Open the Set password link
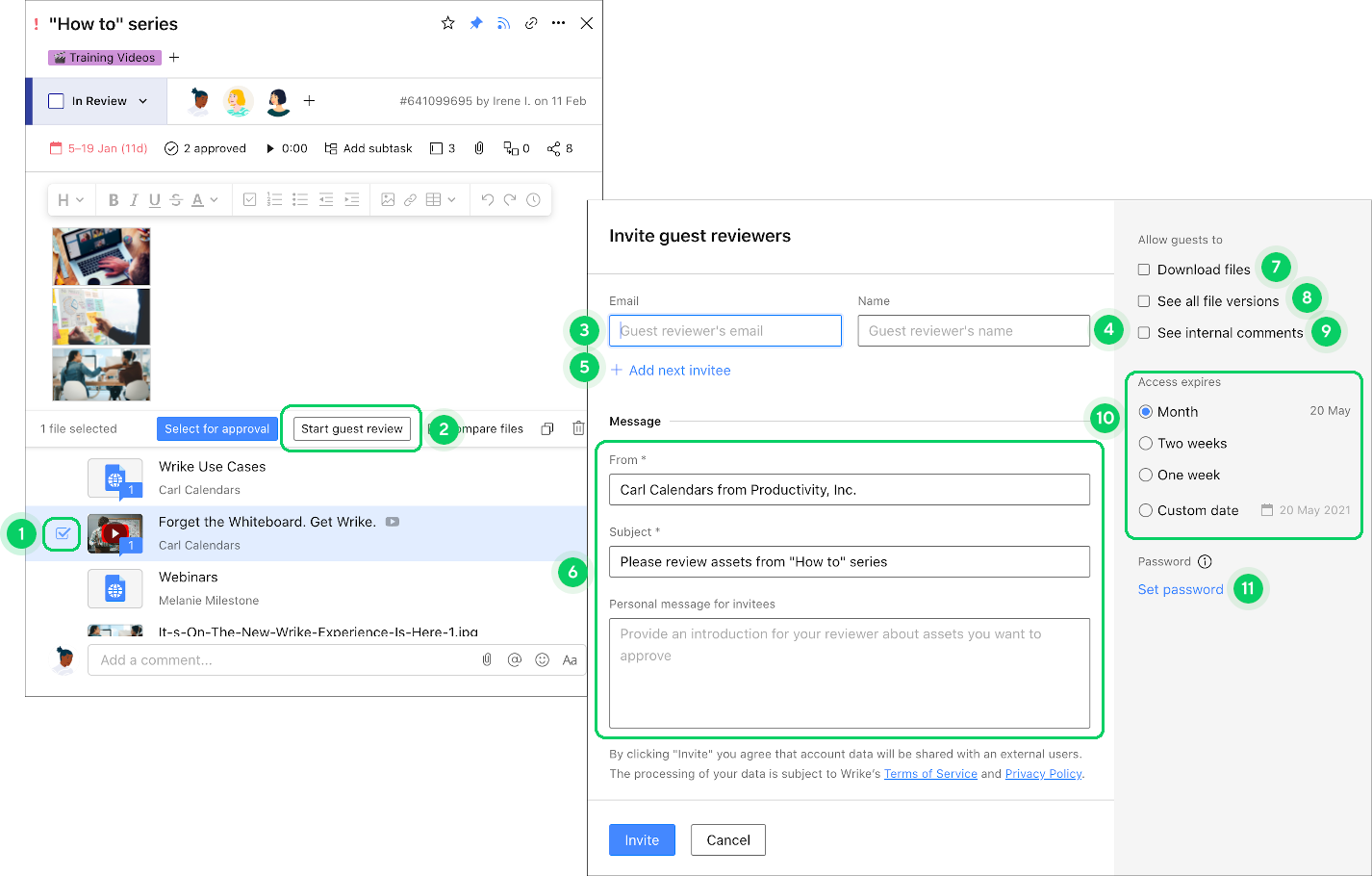The image size is (1372, 876). coord(1181,590)
